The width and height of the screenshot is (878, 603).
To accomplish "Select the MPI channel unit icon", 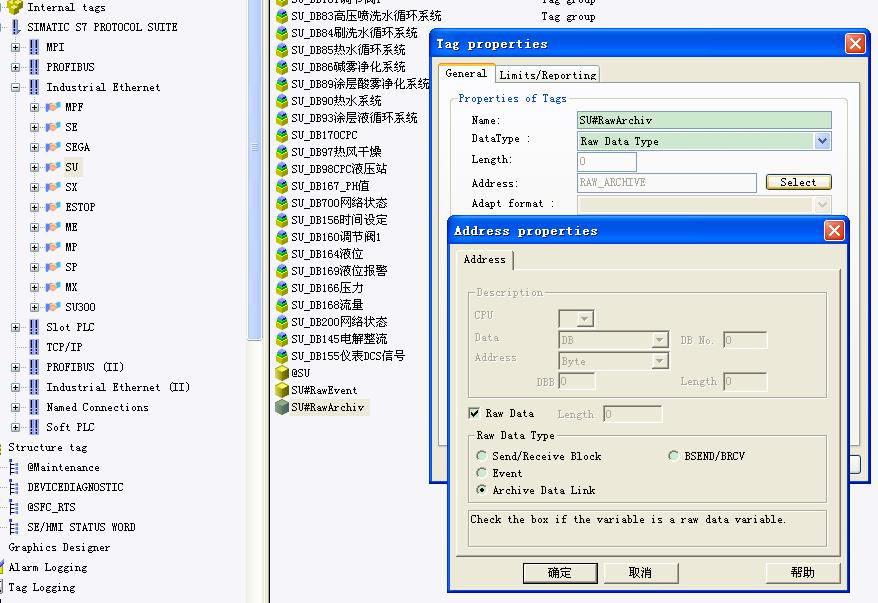I will (x=34, y=47).
